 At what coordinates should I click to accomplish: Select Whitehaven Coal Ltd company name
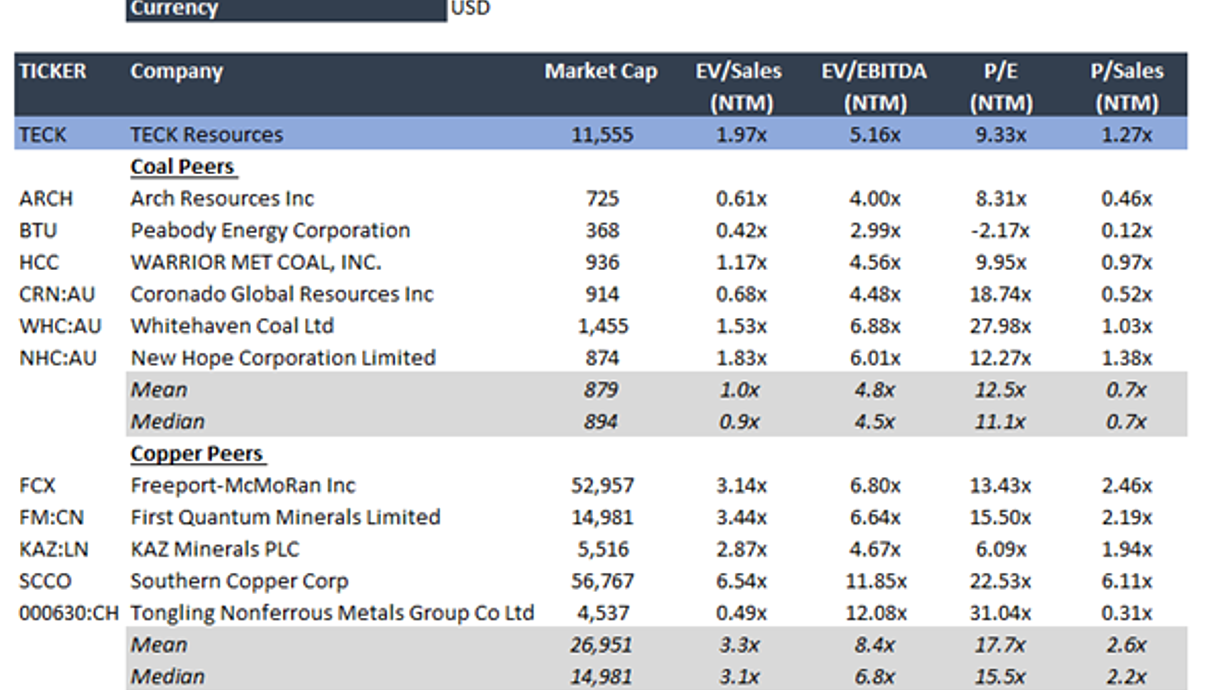pyautogui.click(x=232, y=326)
